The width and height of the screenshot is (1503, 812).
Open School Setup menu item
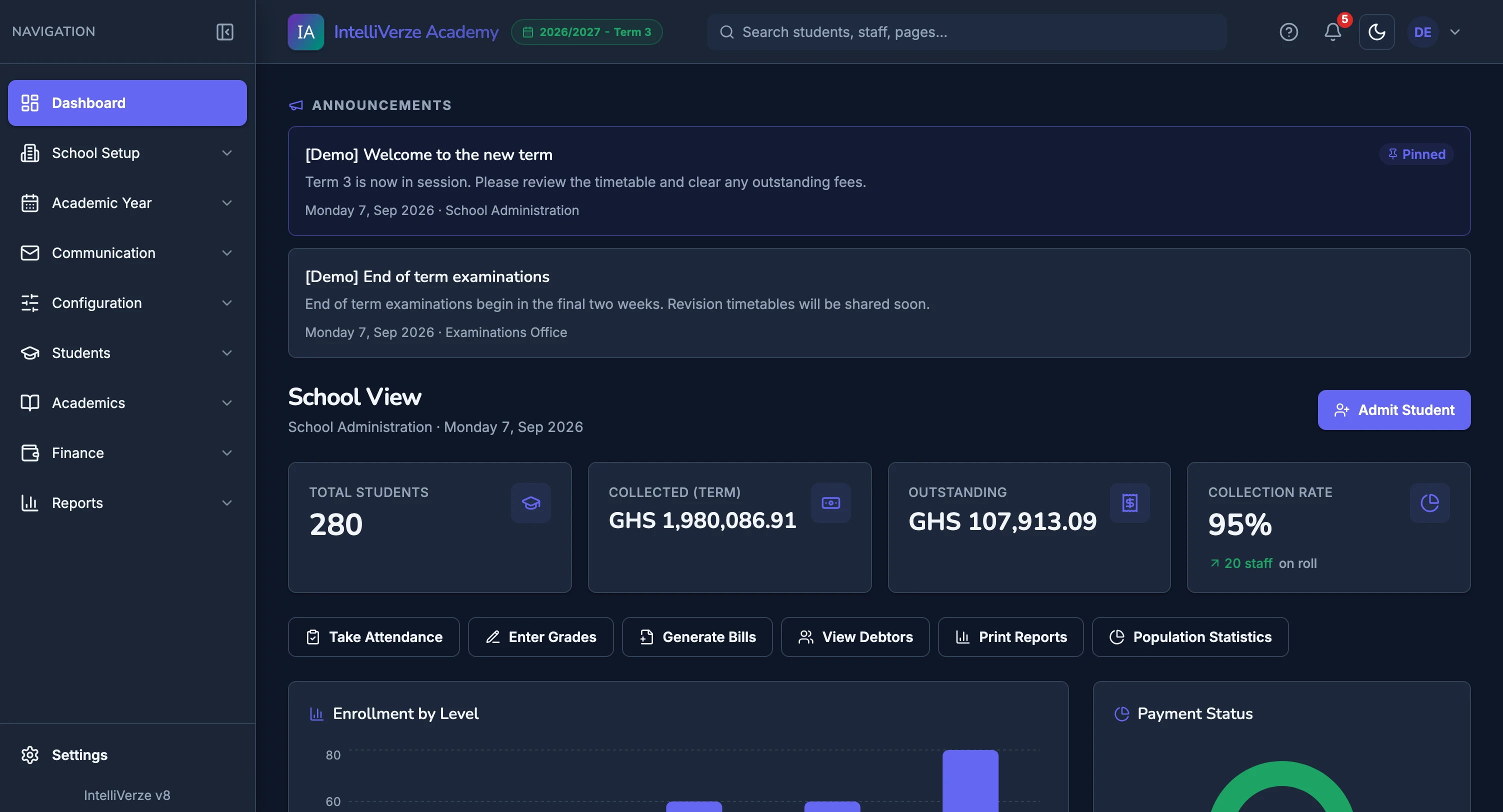click(127, 153)
